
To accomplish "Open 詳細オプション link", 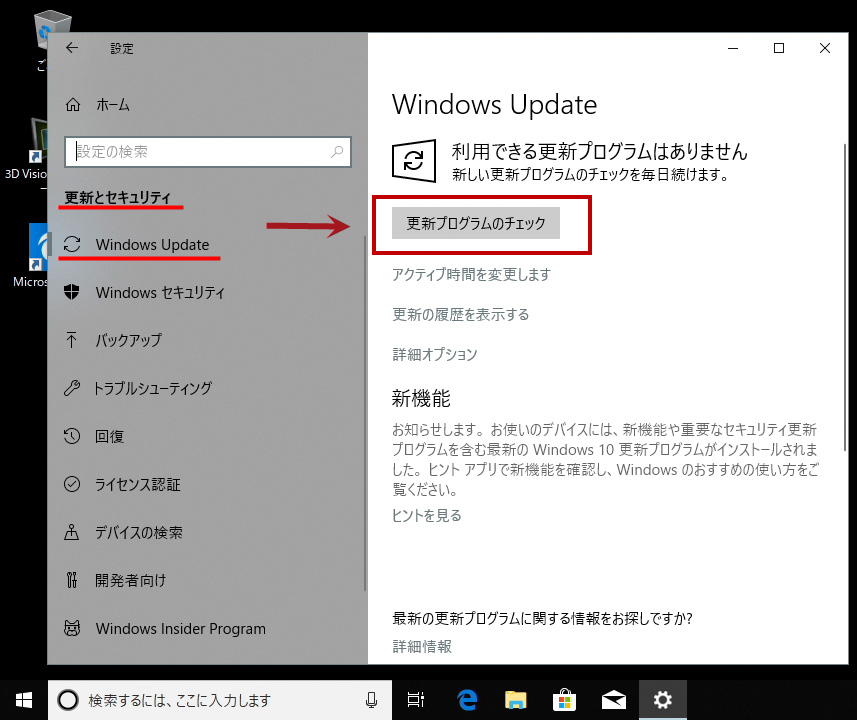I will [x=435, y=354].
